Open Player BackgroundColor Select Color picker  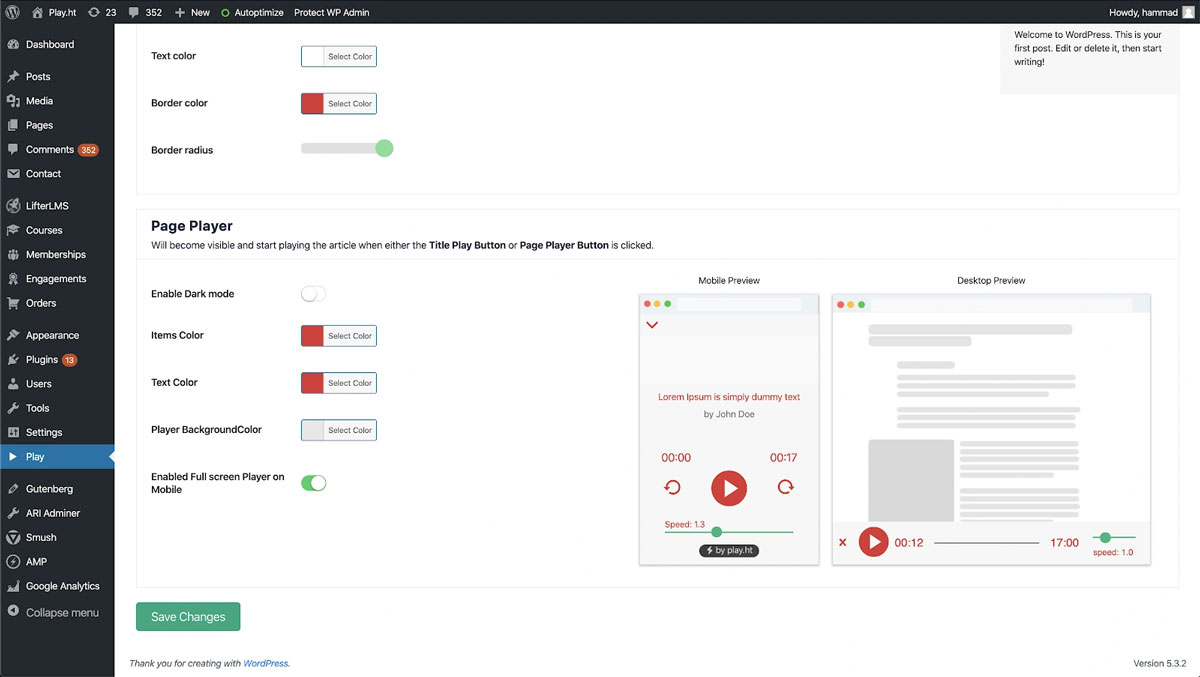[x=339, y=430]
